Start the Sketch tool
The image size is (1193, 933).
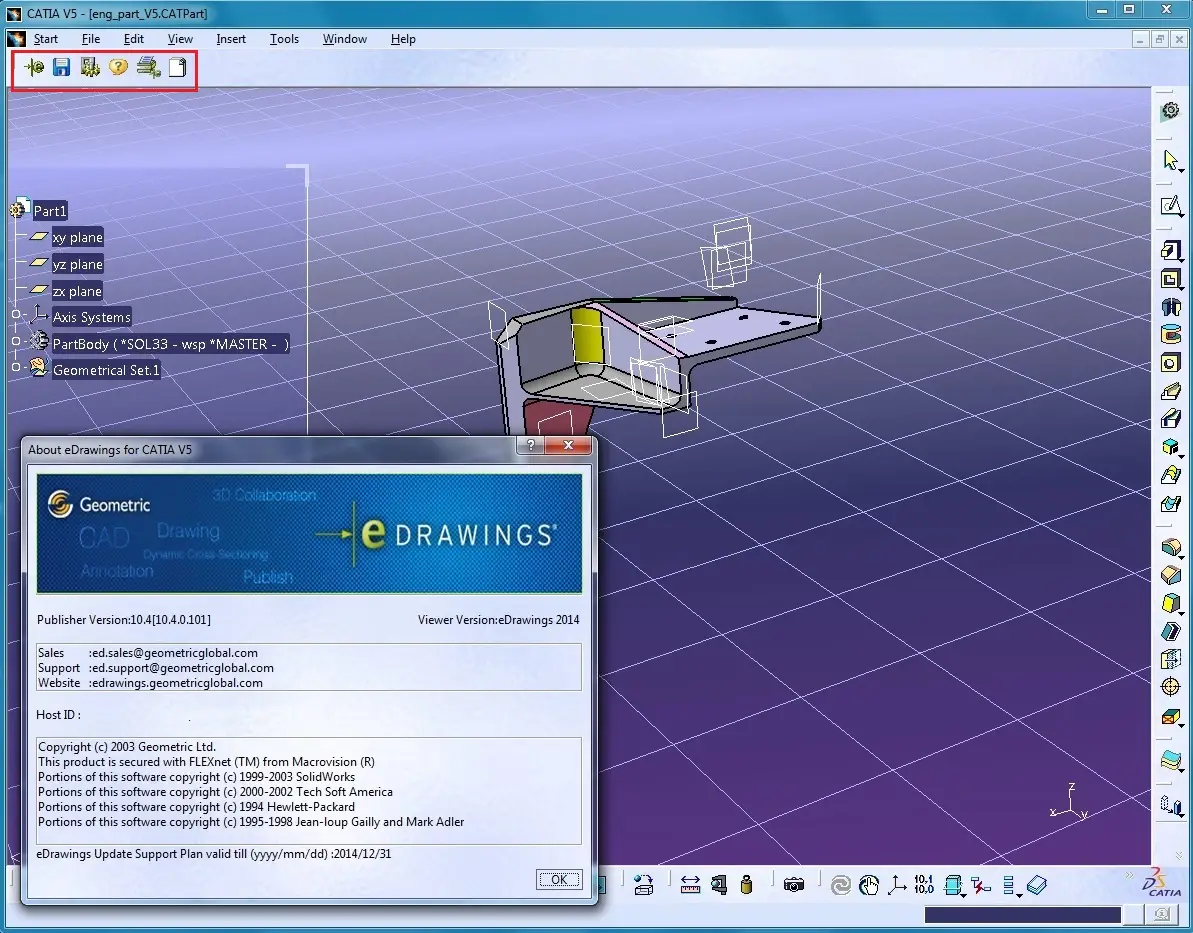(x=1170, y=205)
